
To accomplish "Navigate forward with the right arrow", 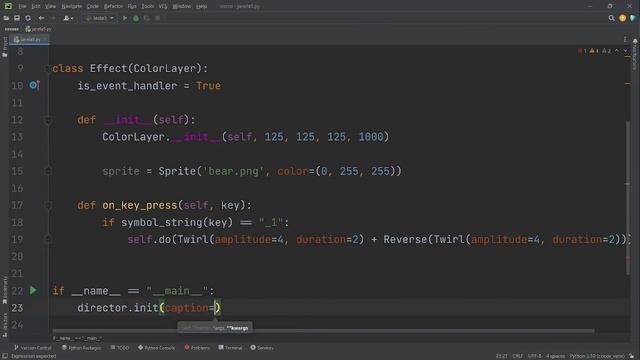I will [x=52, y=18].
